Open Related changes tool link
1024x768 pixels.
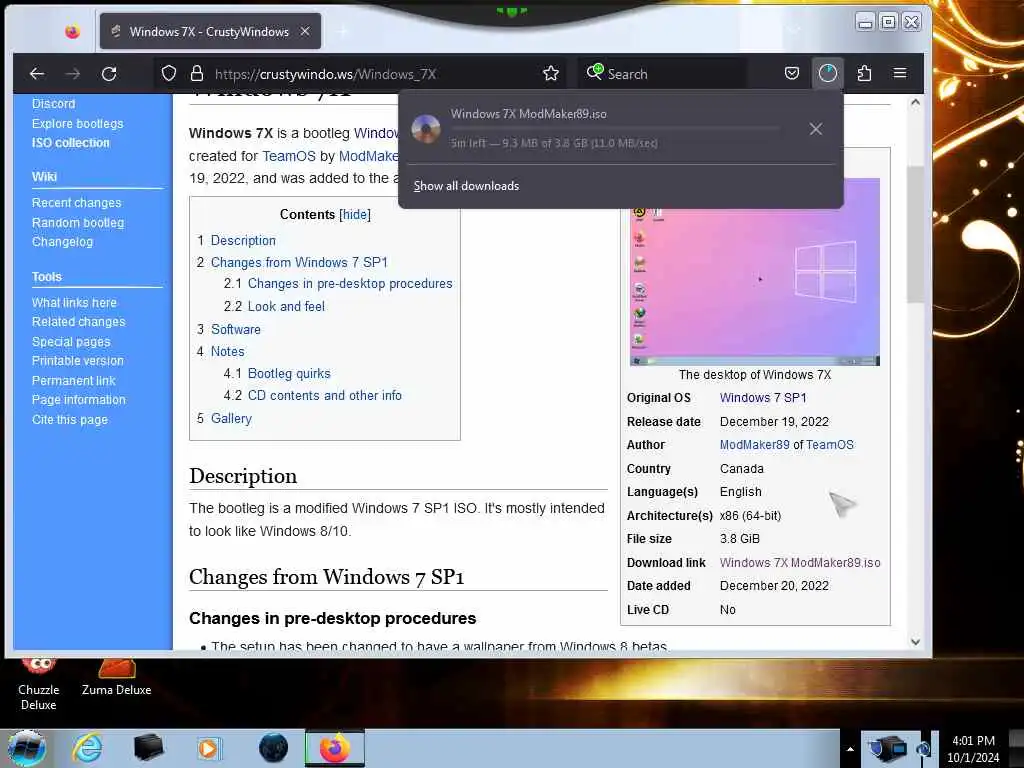[78, 322]
